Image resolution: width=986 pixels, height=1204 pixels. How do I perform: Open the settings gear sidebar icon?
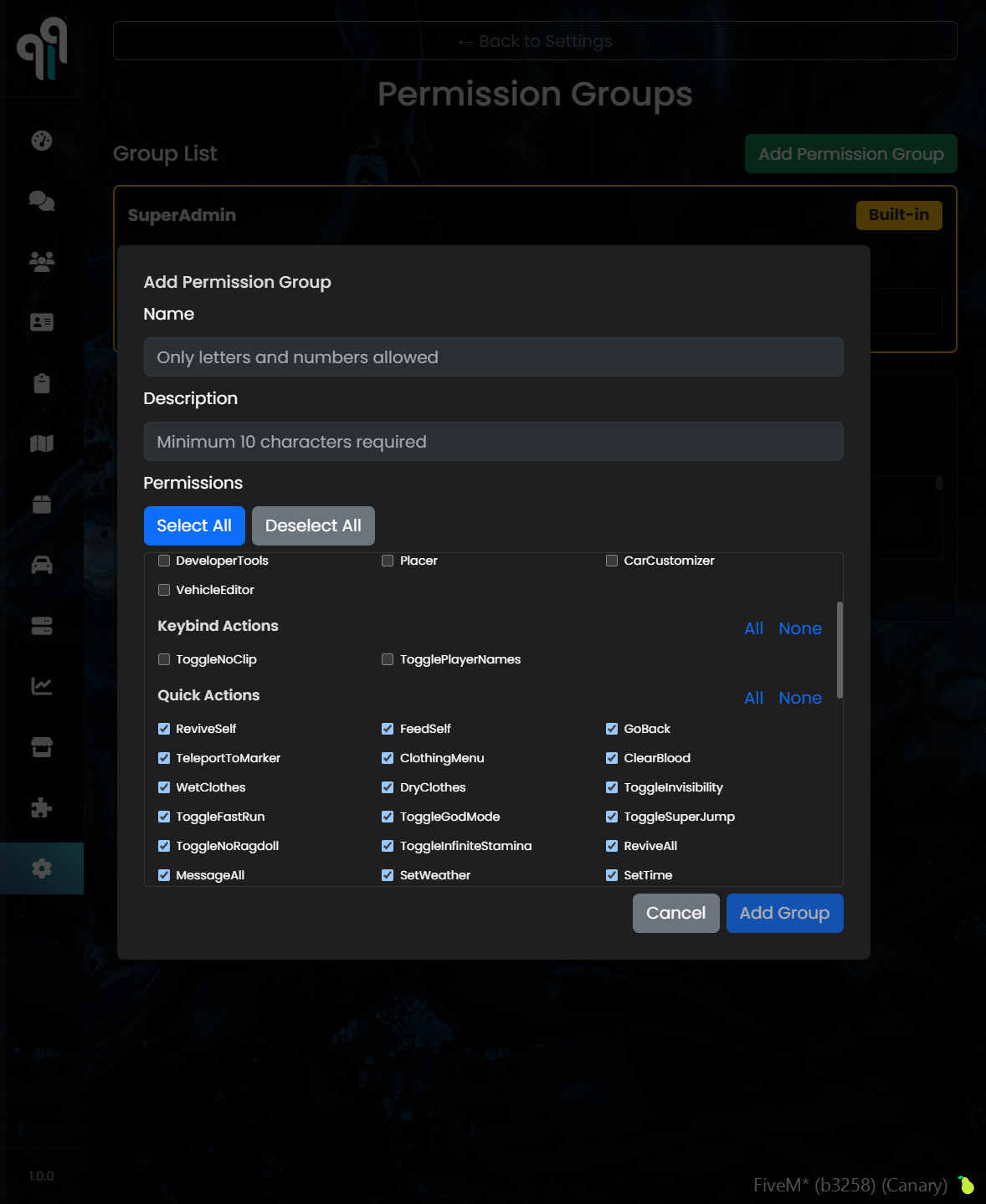pos(42,868)
